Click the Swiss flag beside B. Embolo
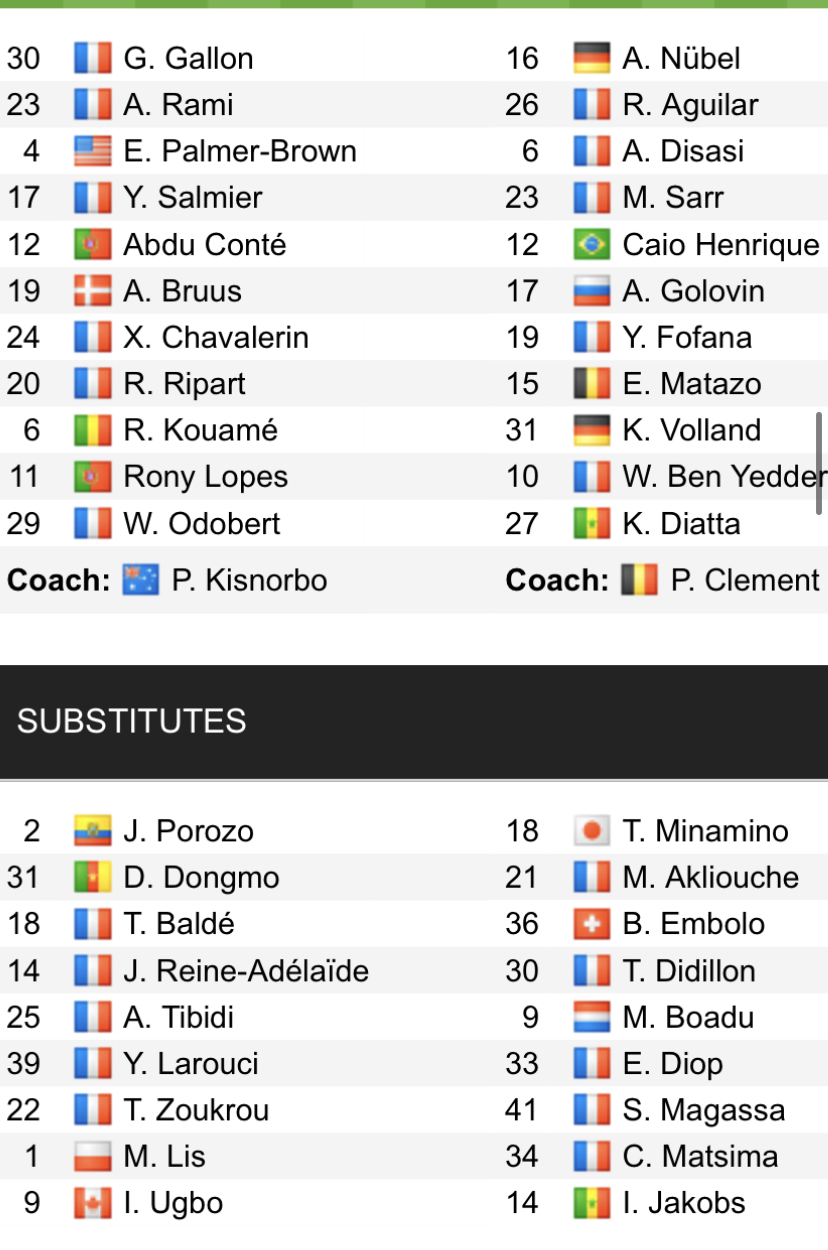Screen dimensions: 828x1250 tap(591, 924)
